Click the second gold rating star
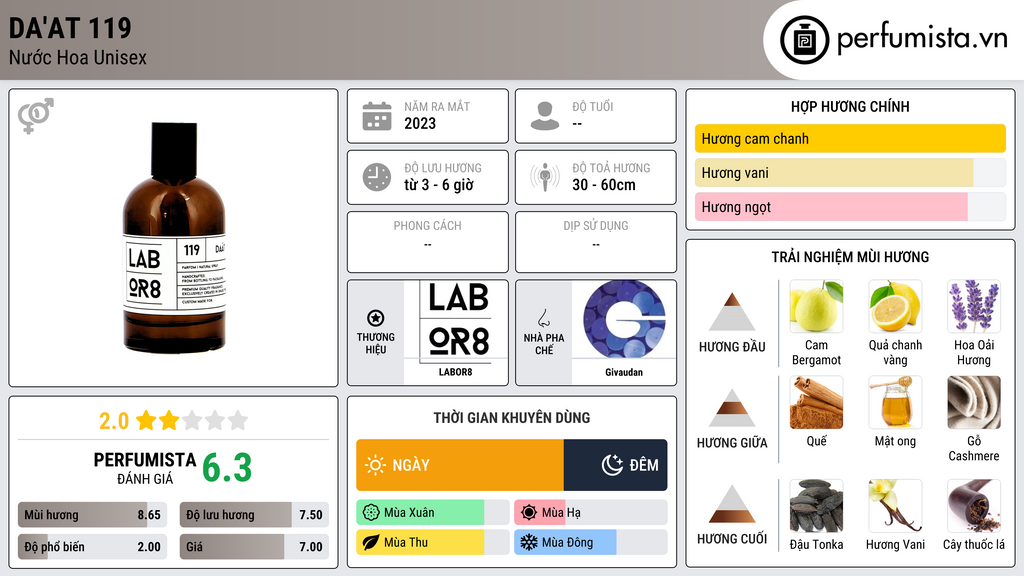The width and height of the screenshot is (1024, 576). click(169, 420)
